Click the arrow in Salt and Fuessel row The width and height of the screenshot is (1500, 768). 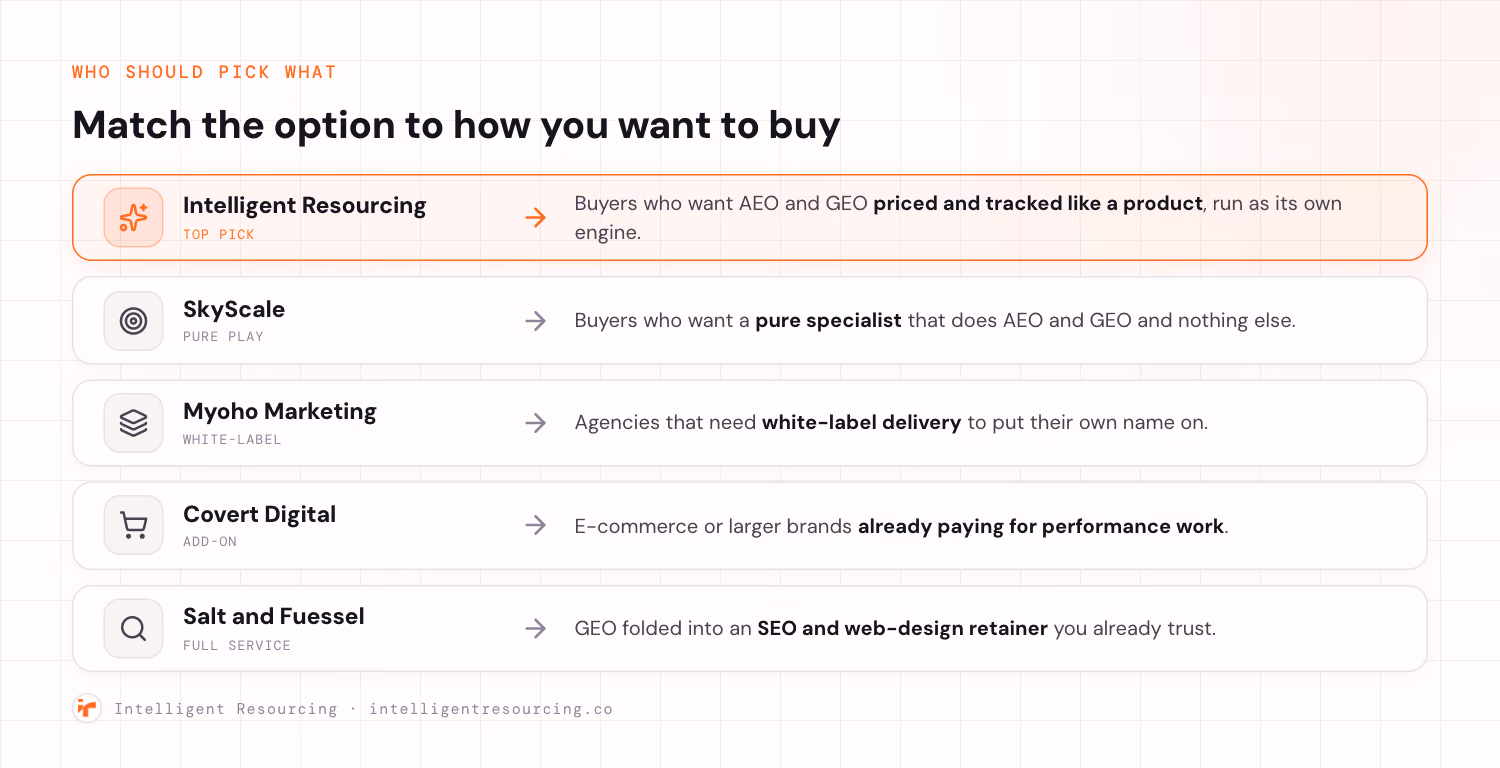tap(536, 629)
